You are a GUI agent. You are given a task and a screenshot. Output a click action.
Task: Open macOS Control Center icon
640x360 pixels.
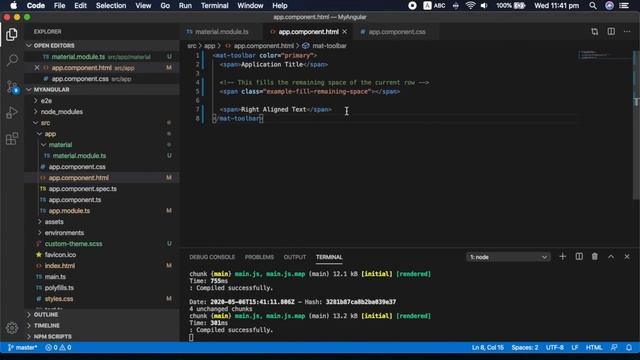(624, 6)
